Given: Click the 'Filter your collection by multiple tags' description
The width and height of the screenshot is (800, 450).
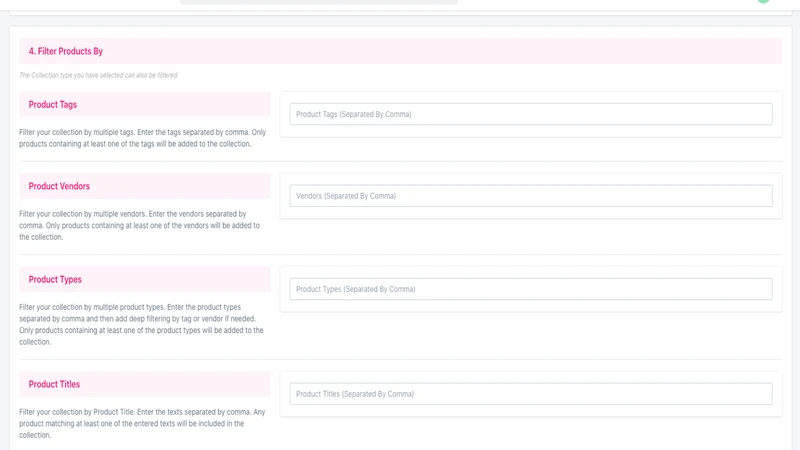Looking at the screenshot, I should click(143, 138).
